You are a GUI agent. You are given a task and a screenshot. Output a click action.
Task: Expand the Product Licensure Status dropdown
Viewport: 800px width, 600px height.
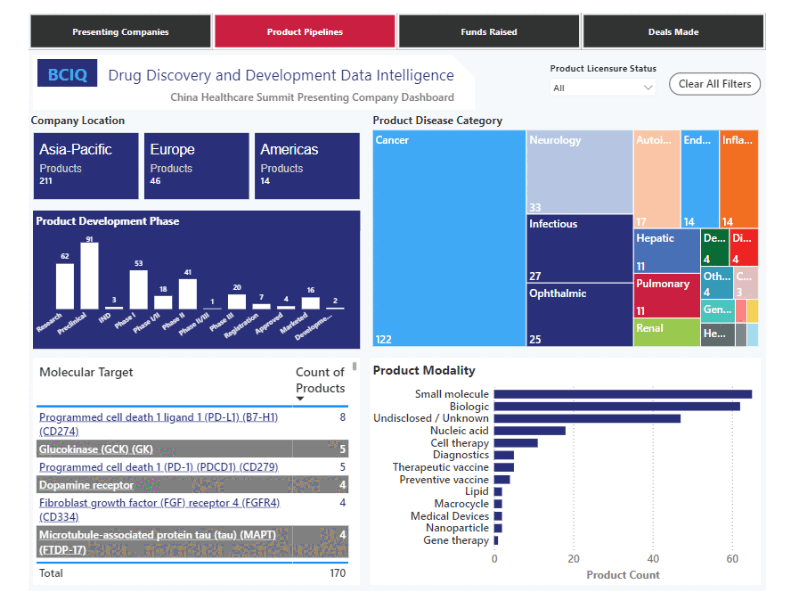[x=603, y=88]
